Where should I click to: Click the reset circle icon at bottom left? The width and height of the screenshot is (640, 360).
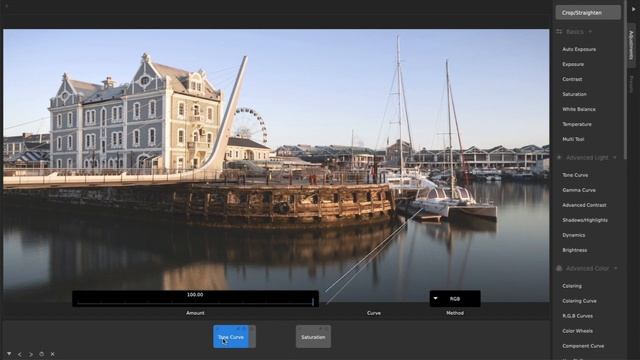[x=42, y=354]
